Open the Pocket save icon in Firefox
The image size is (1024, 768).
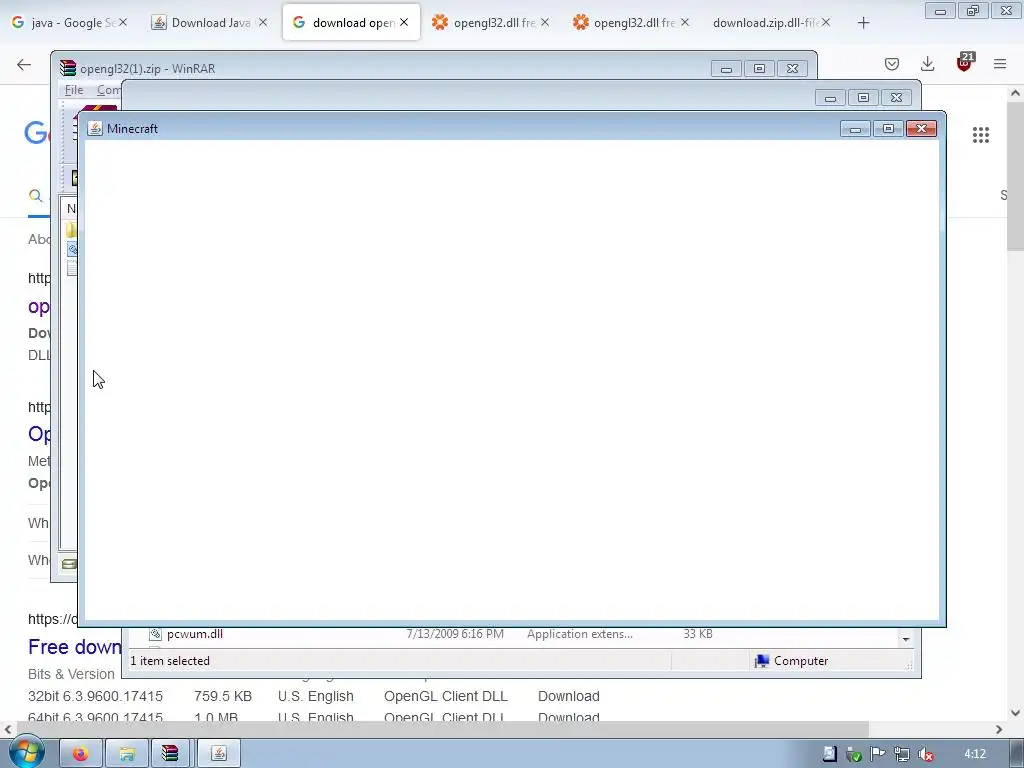point(892,64)
